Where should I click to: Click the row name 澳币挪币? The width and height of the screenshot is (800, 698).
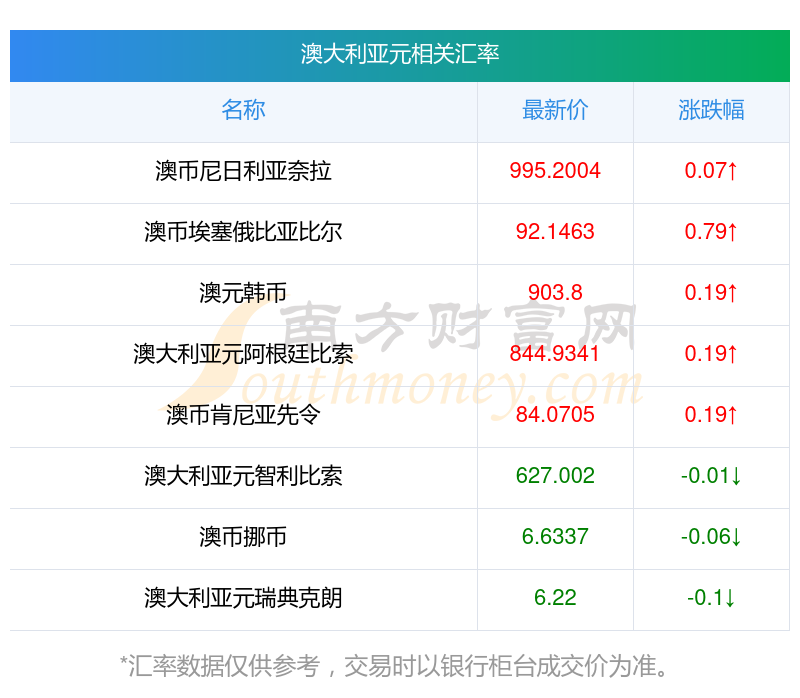[243, 537]
